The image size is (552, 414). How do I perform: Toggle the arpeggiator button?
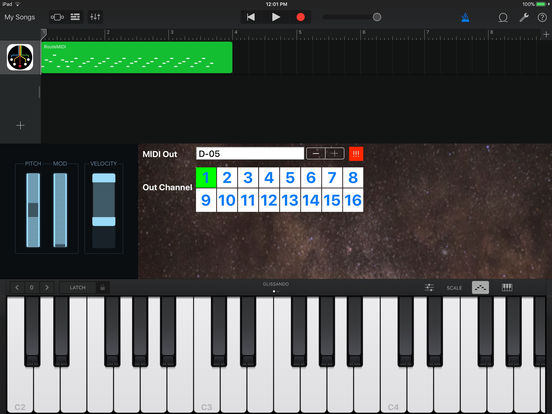tap(480, 288)
